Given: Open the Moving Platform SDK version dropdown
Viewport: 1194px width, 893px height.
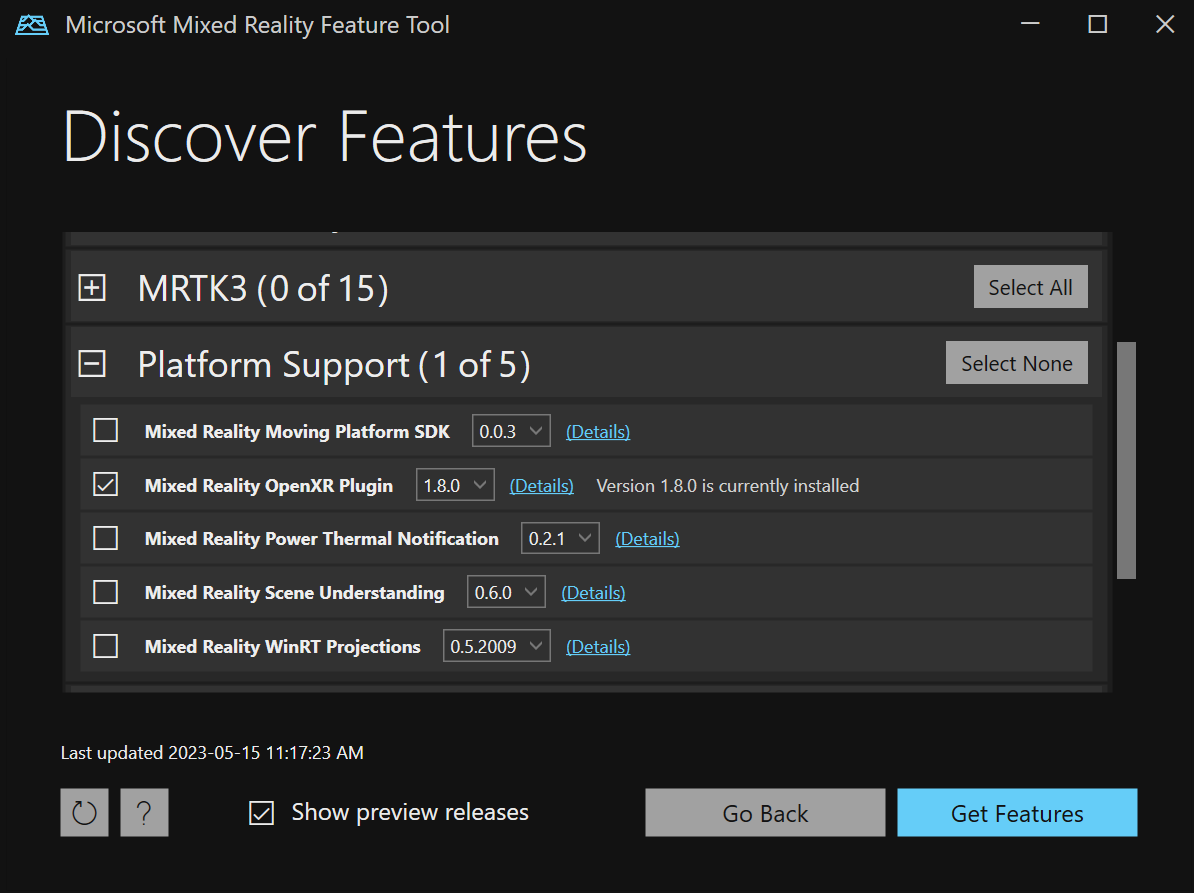Looking at the screenshot, I should tap(537, 430).
